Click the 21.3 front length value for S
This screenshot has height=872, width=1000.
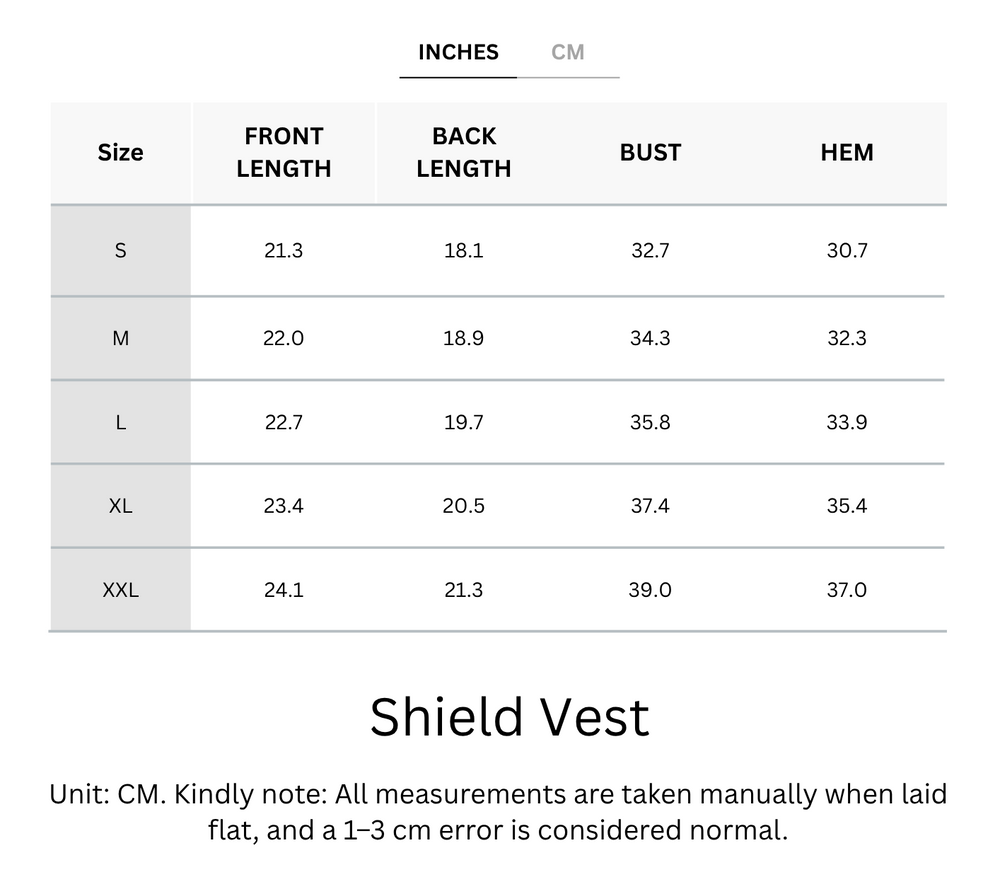click(284, 250)
